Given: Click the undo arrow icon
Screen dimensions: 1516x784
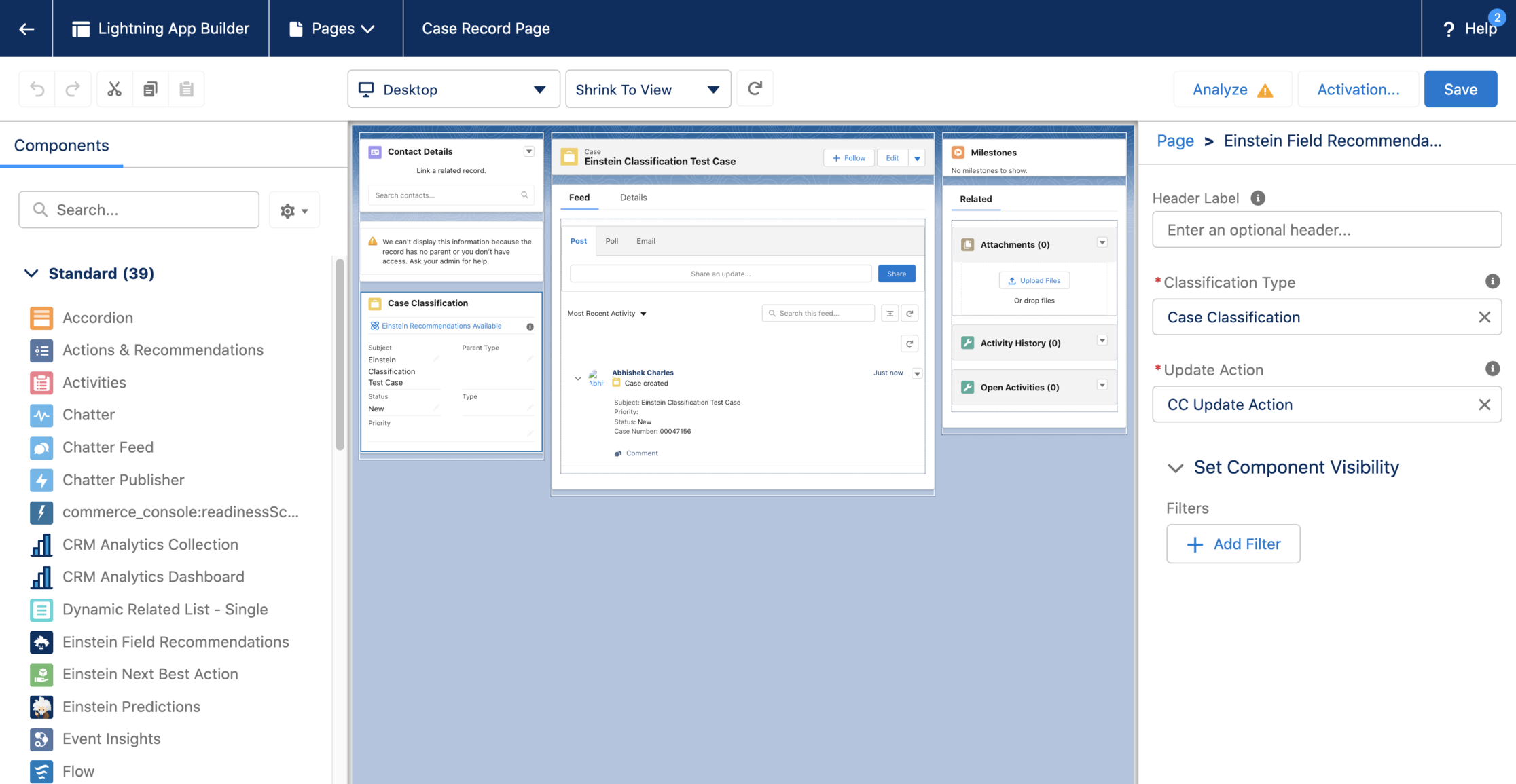Looking at the screenshot, I should click(x=37, y=89).
